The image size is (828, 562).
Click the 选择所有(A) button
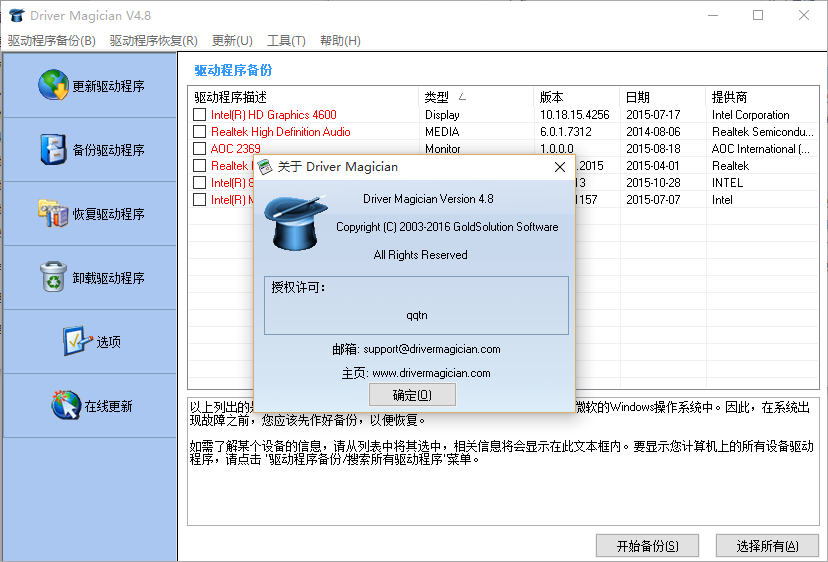[767, 546]
